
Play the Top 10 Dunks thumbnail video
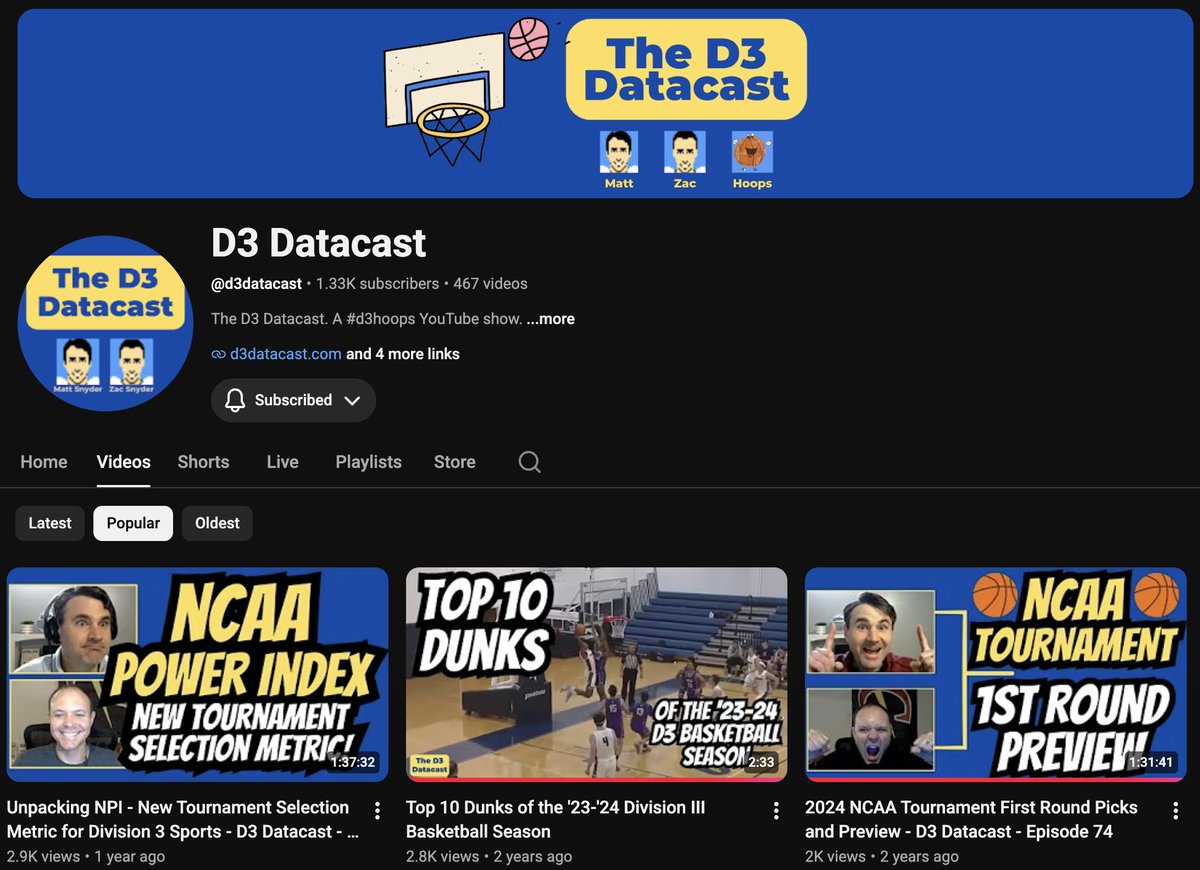point(596,674)
